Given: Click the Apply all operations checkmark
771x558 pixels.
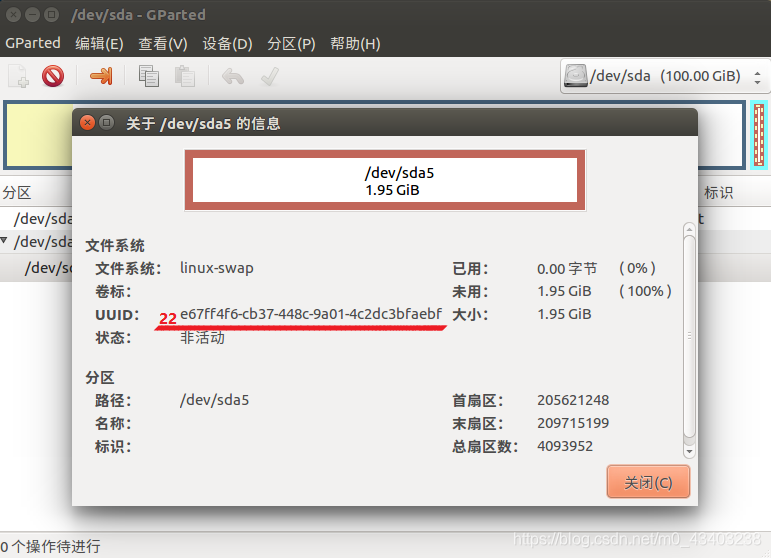Looking at the screenshot, I should 270,76.
